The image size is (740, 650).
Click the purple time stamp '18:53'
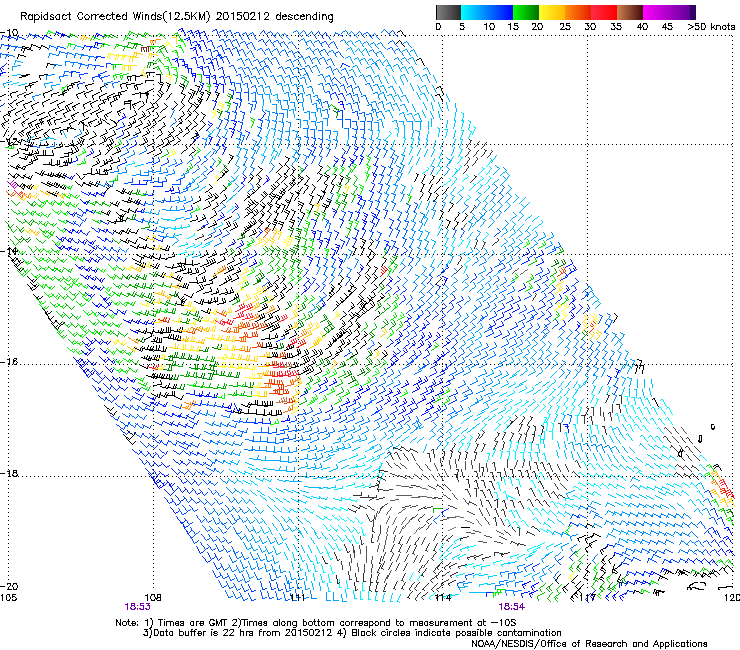[x=137, y=607]
